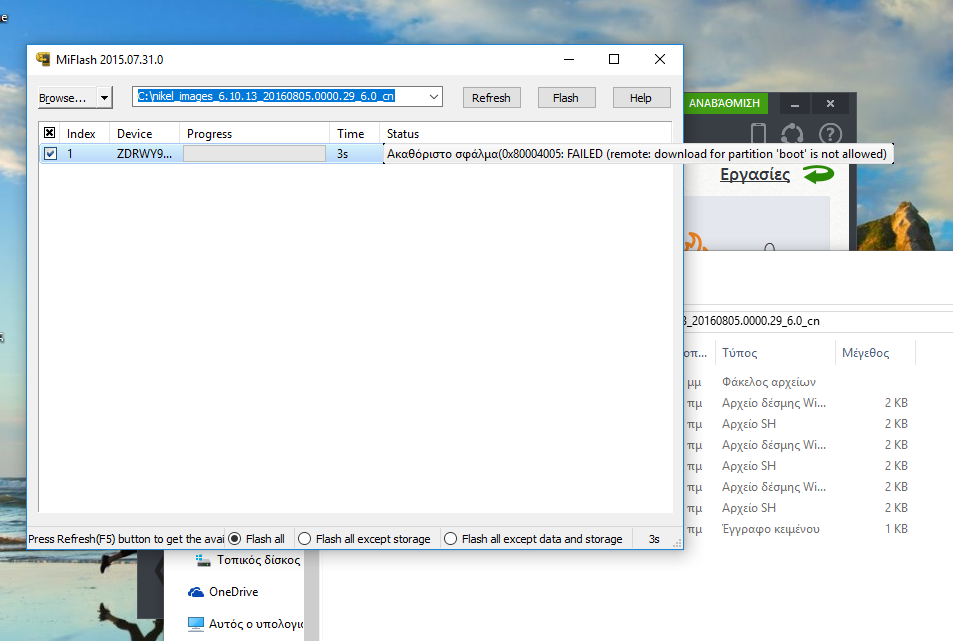Click the Time column header
The height and width of the screenshot is (641, 953).
click(354, 134)
